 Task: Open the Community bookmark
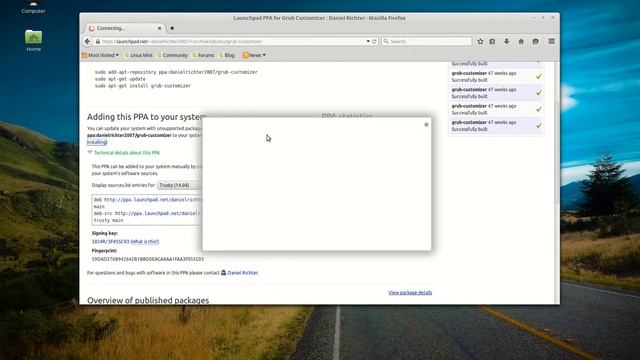(172, 55)
